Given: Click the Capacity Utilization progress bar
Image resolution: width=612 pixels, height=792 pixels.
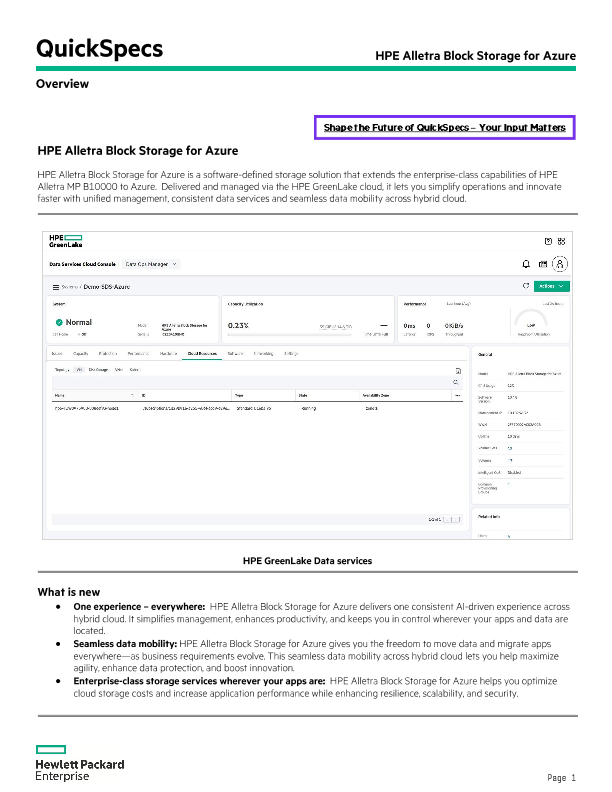Looking at the screenshot, I should tap(290, 334).
